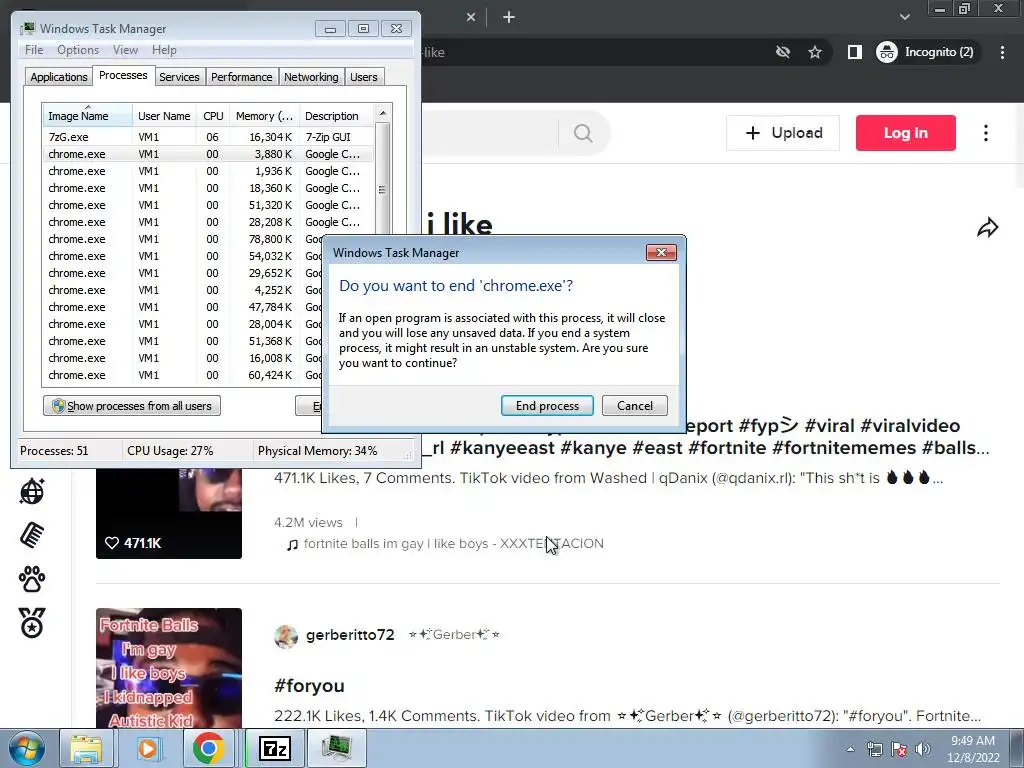Click the medal sidebar icon

[x=31, y=622]
